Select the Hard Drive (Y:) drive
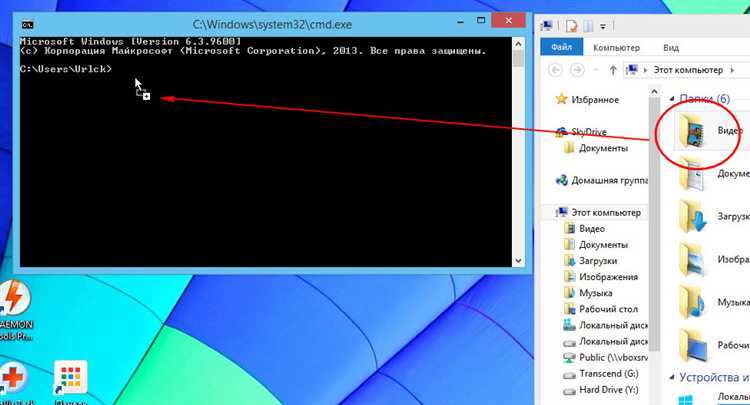Viewport: 750px width, 405px height. [608, 390]
